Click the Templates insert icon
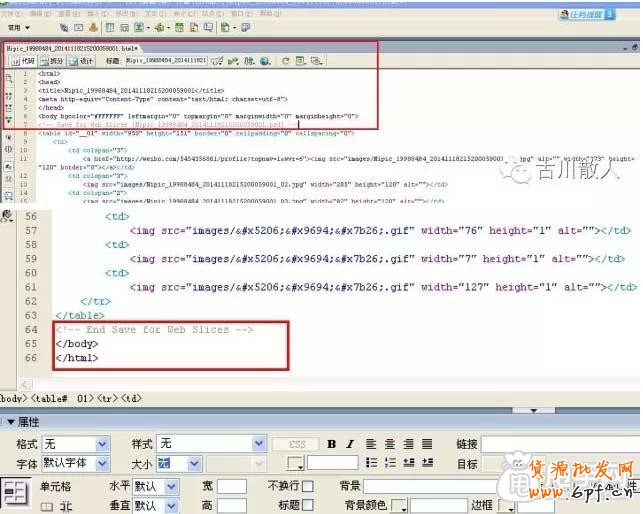643x514 pixels. coord(225,27)
